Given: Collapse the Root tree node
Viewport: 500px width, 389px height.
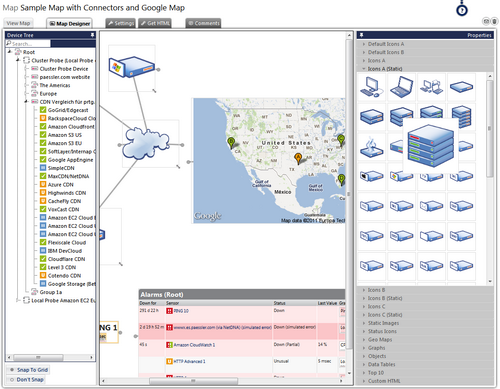Looking at the screenshot, I should pyautogui.click(x=10, y=52).
